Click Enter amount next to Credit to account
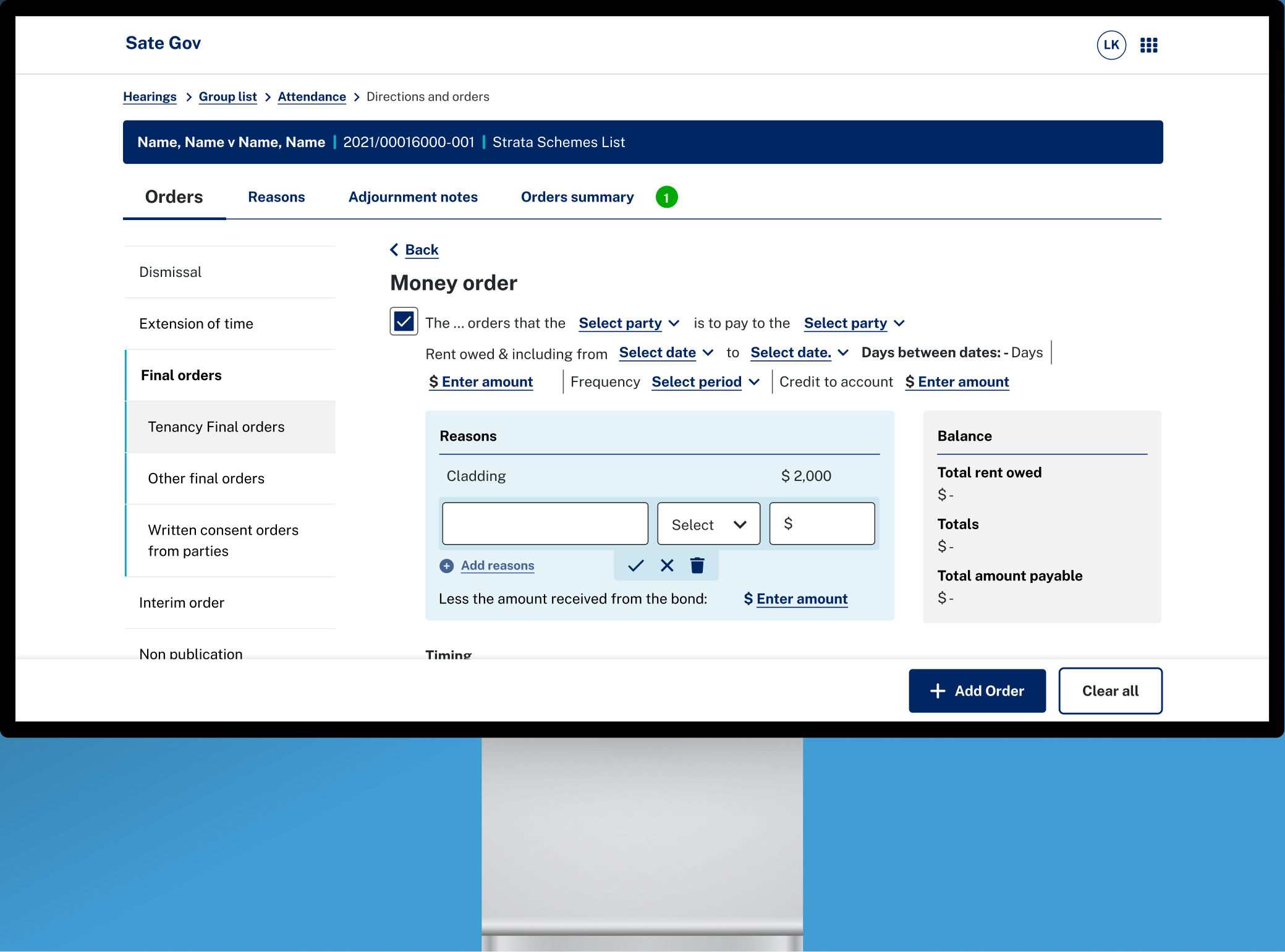Screen dimensions: 1285x952 pyautogui.click(x=957, y=382)
